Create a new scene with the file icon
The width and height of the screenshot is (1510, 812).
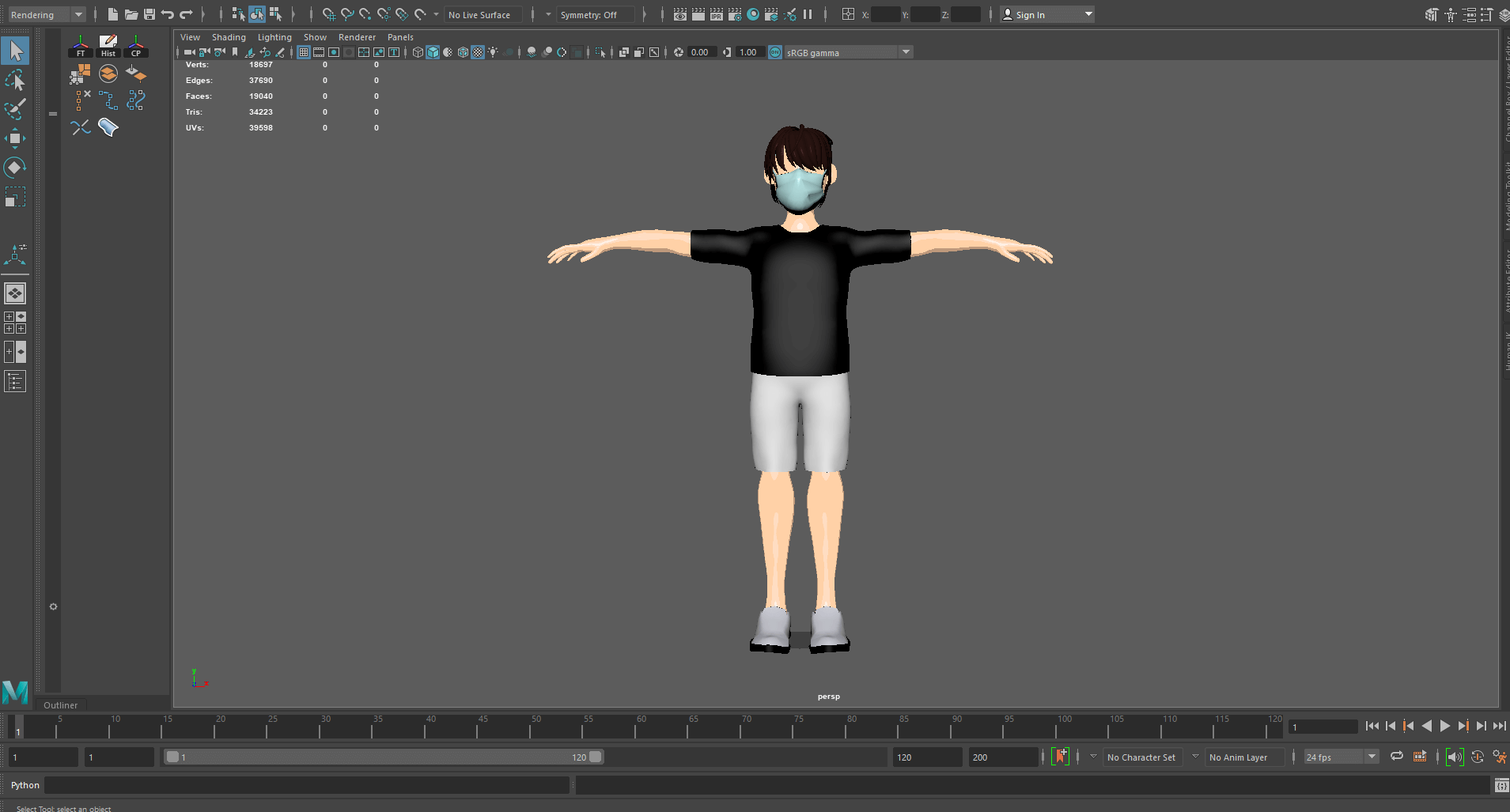coord(112,14)
